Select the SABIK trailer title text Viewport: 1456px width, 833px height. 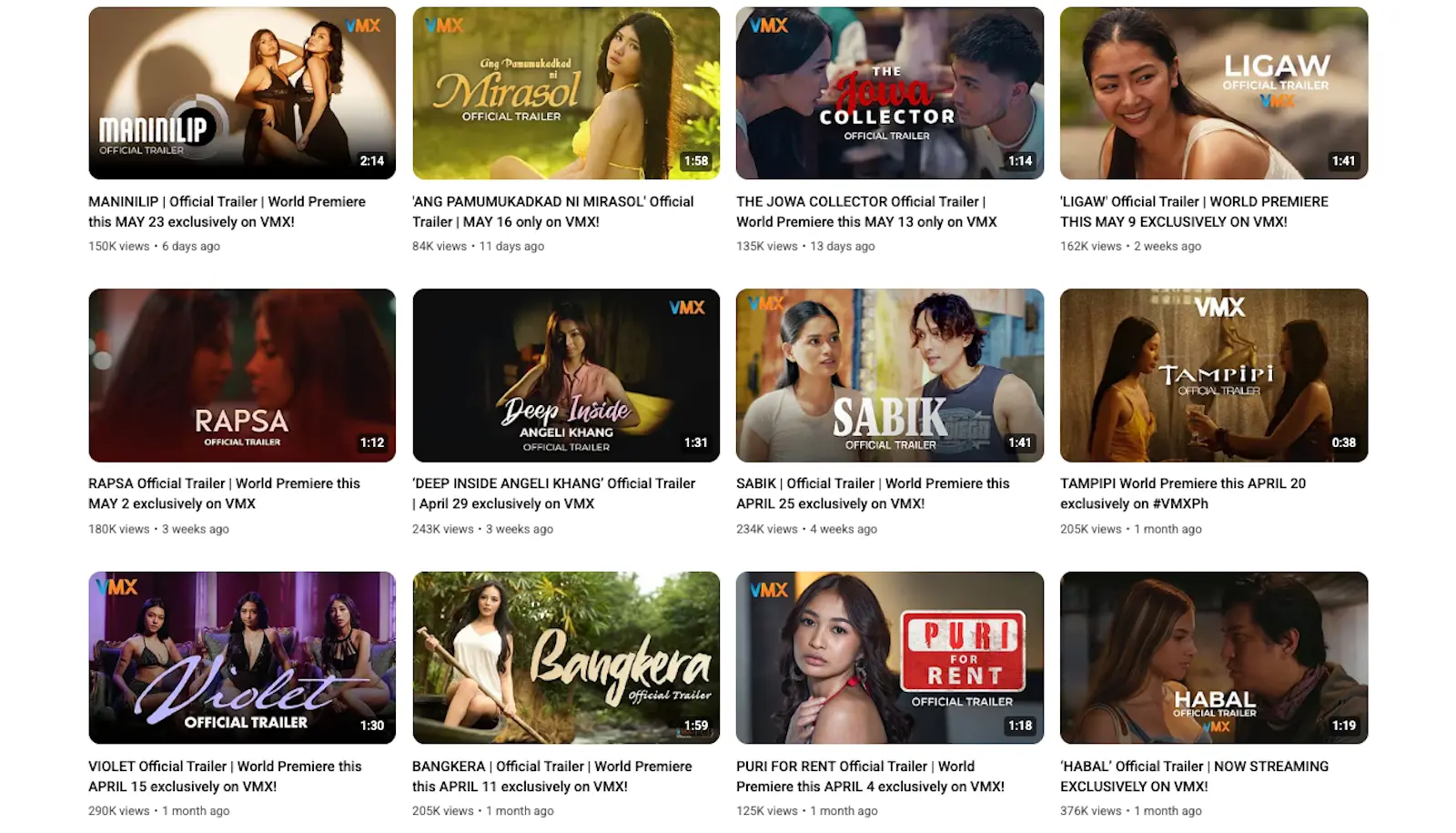pos(873,493)
